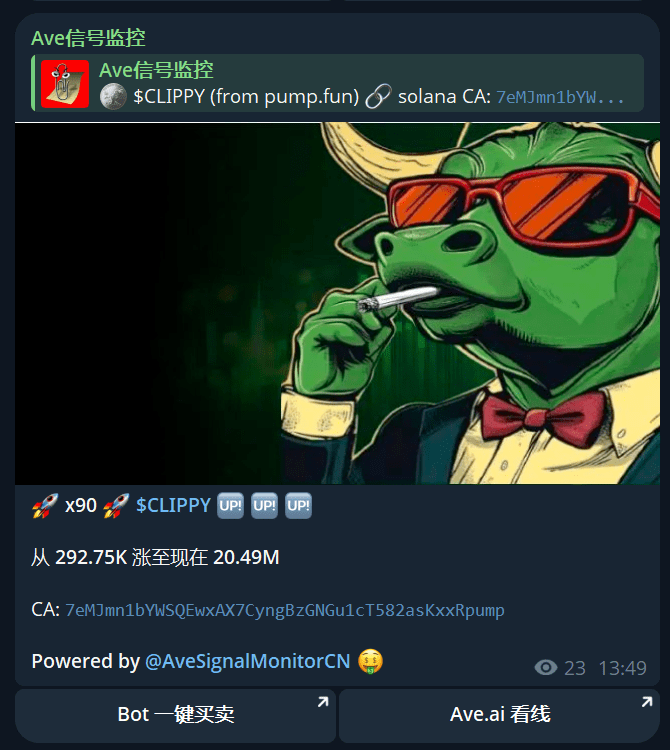Click the money-mouth face emoji
This screenshot has width=670, height=750.
pyautogui.click(x=370, y=662)
